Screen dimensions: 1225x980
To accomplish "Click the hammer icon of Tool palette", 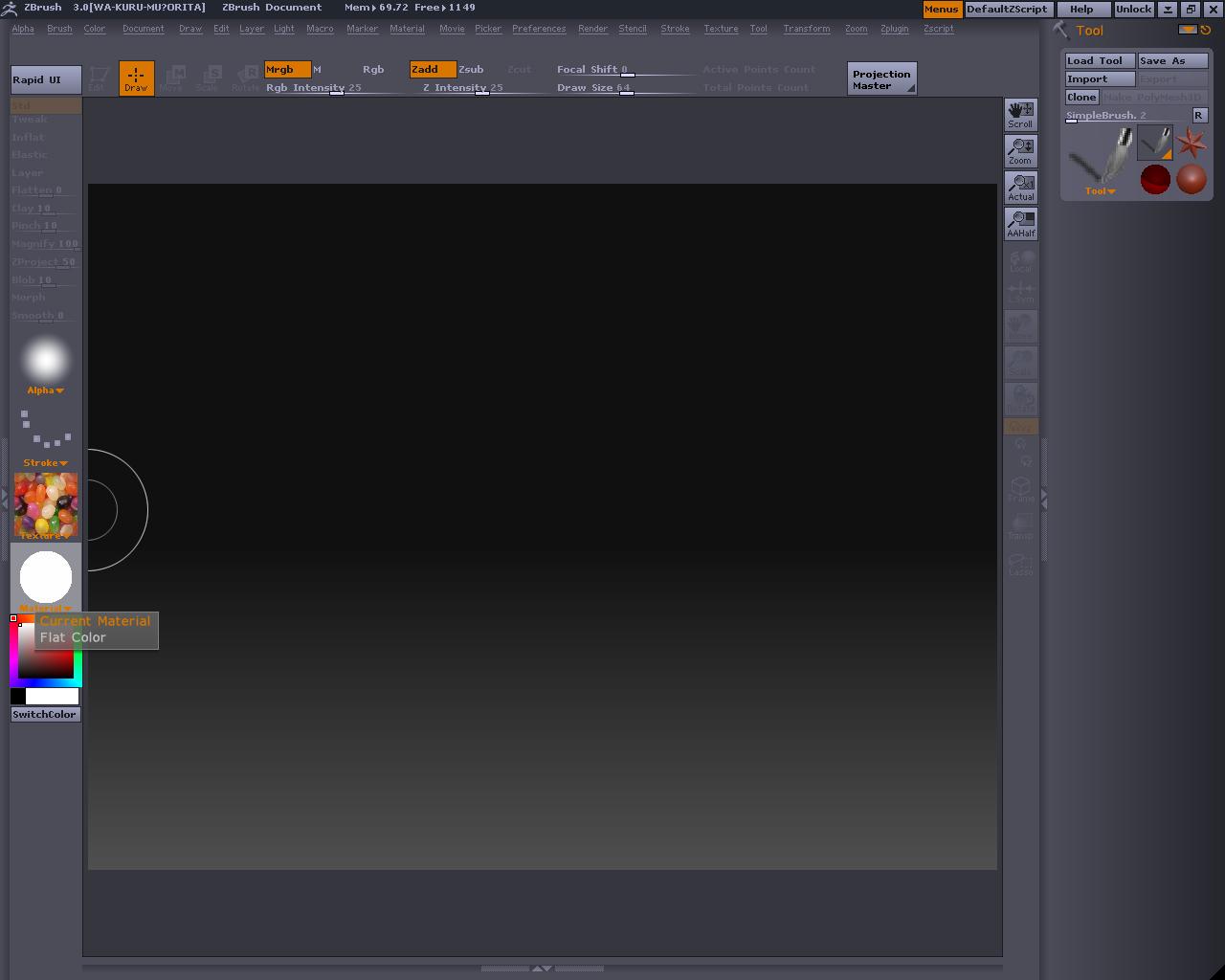I will 1060,30.
